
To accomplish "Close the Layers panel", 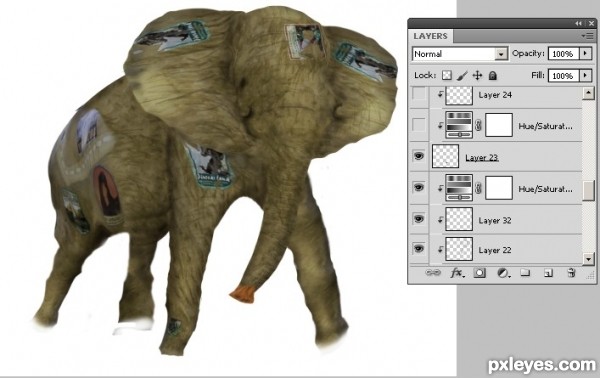I will (592, 23).
